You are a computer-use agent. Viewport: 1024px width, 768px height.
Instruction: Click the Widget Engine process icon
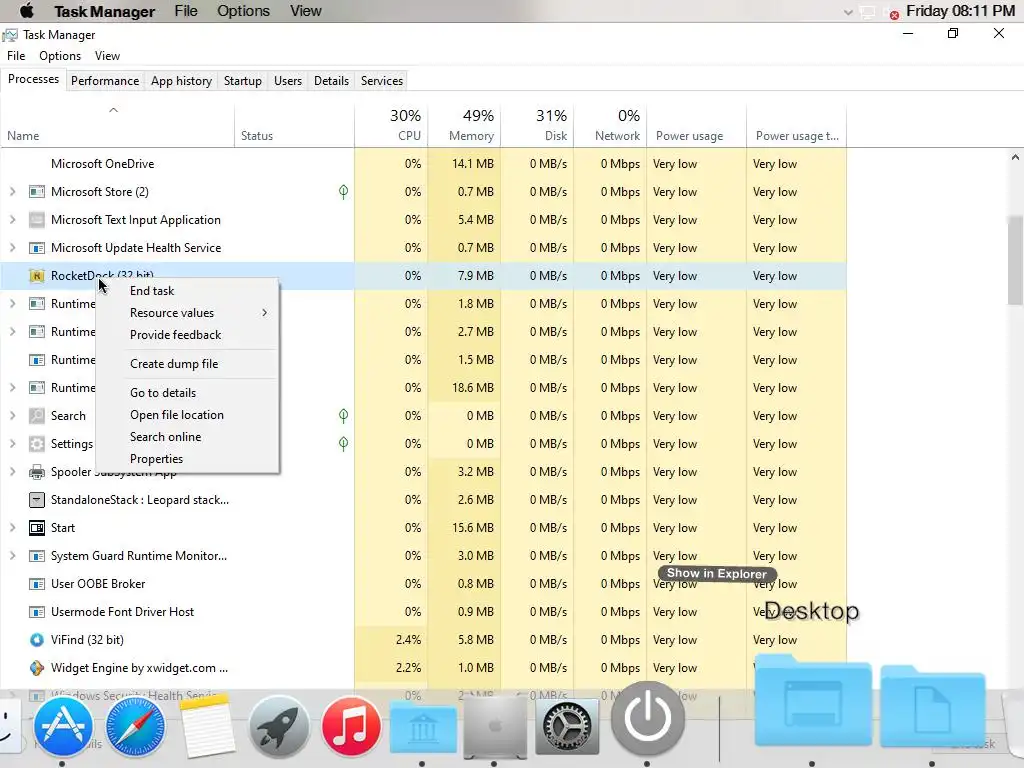pos(37,668)
